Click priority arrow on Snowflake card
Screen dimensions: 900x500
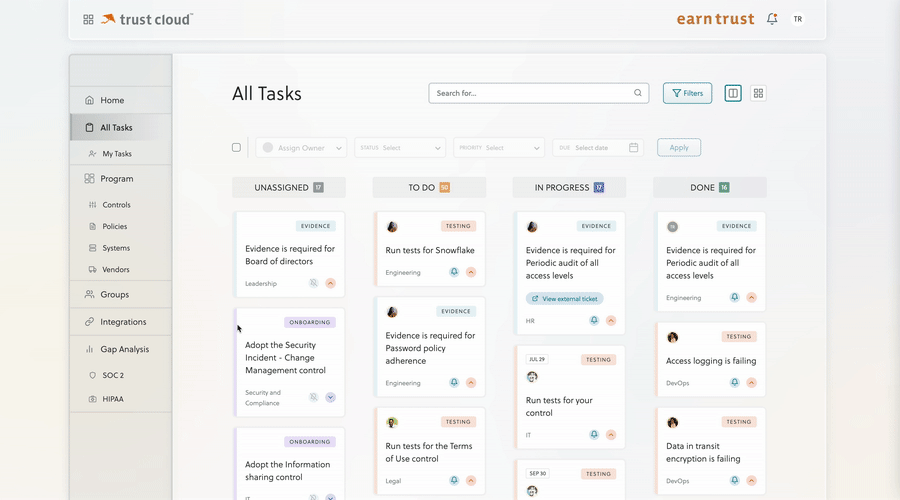pos(471,272)
